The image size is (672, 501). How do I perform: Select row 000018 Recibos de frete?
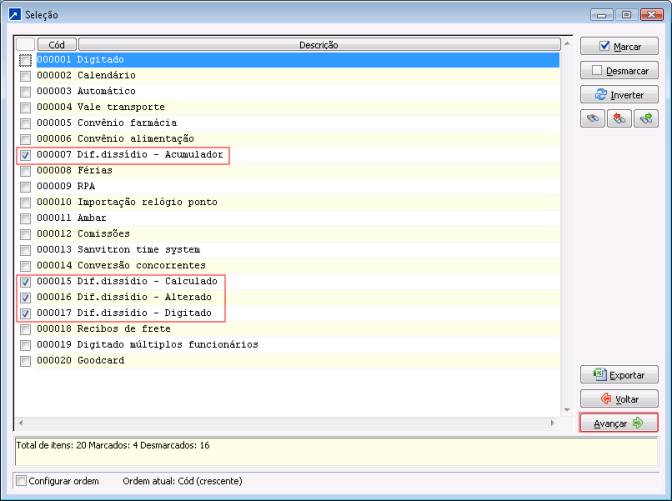point(298,329)
